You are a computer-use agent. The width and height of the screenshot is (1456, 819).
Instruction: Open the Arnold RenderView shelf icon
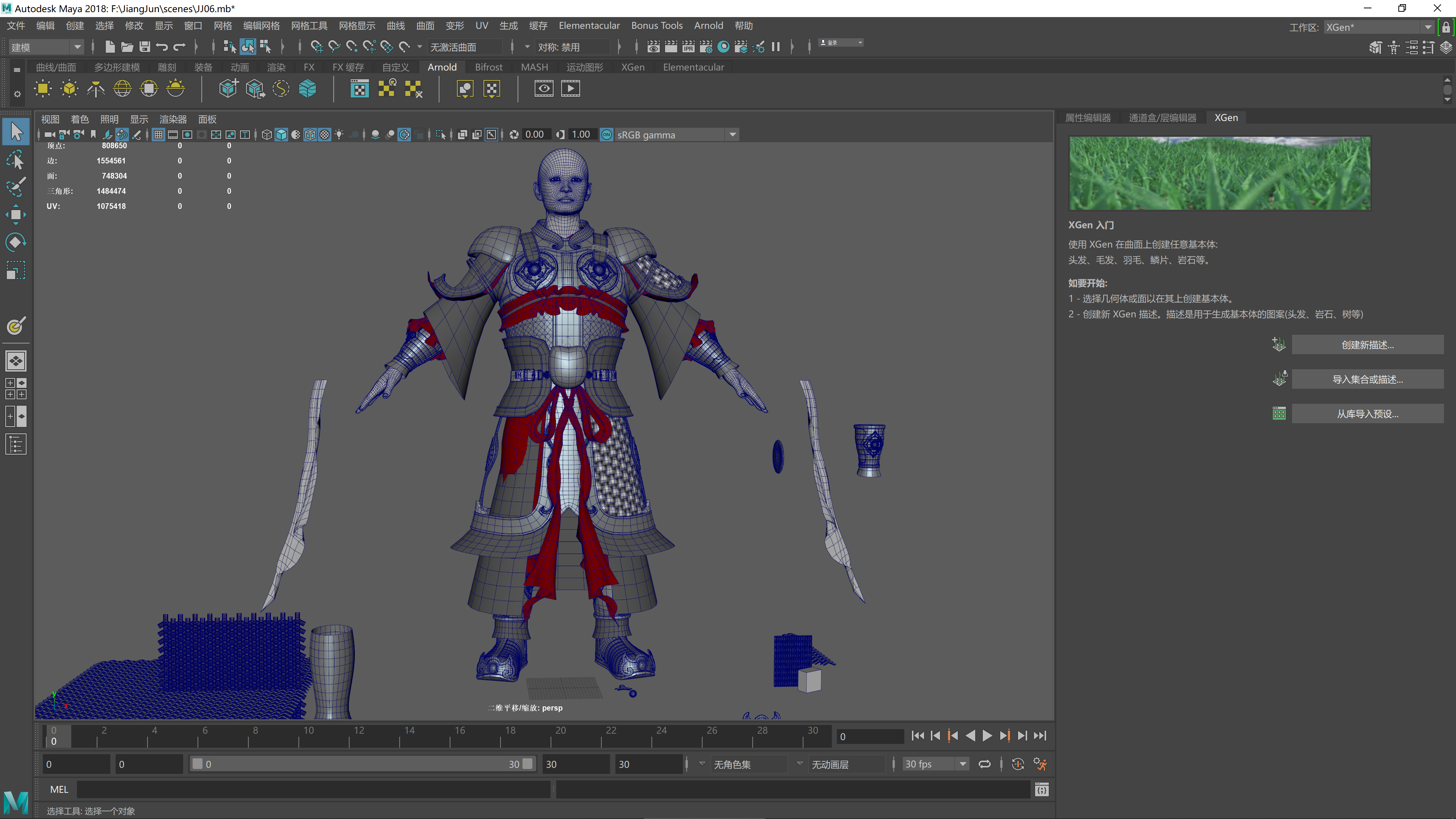coord(544,89)
